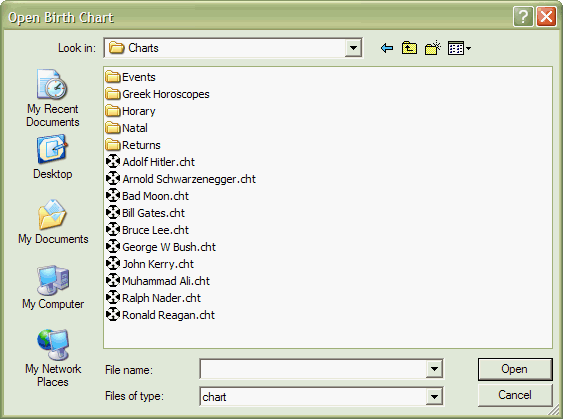This screenshot has height=419, width=563.
Task: Open My Network Places shortcut
Action: point(53,358)
